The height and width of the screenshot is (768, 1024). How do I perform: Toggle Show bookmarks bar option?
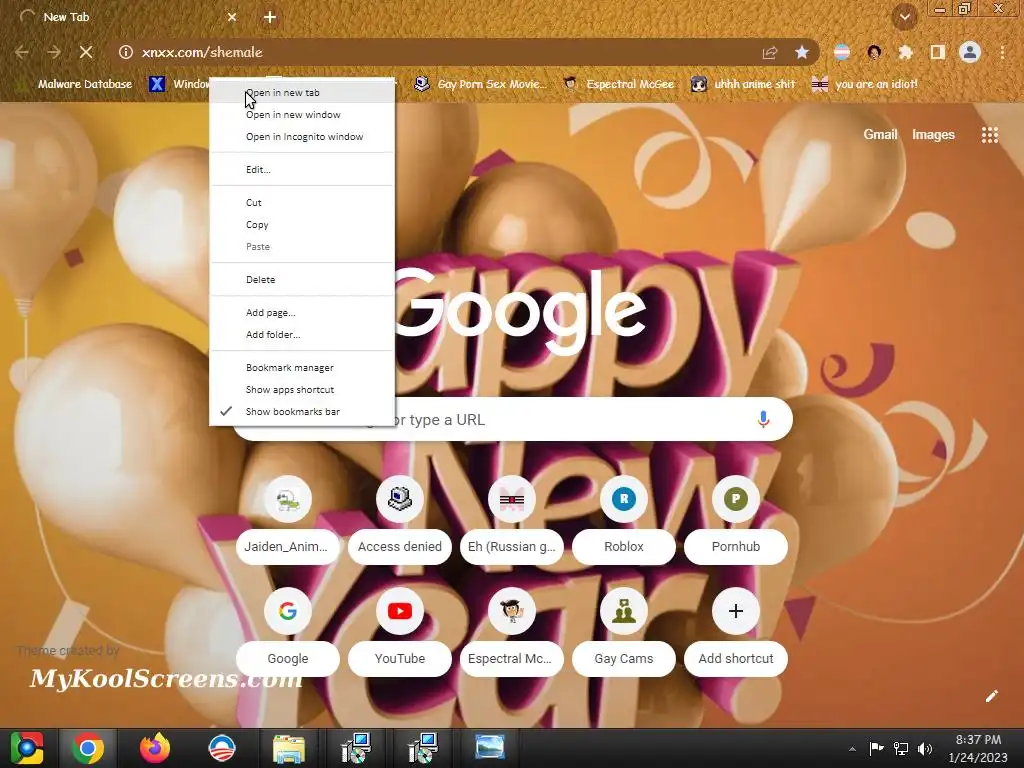click(302, 411)
